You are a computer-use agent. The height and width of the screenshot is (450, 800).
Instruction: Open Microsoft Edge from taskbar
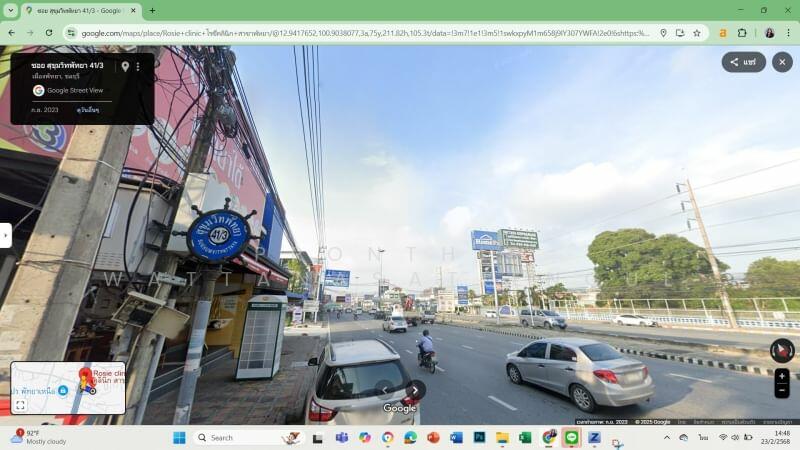[x=410, y=438]
